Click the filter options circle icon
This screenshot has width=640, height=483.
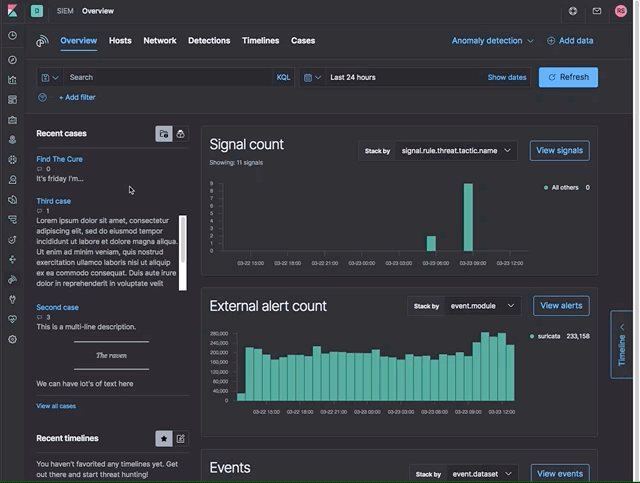[x=42, y=97]
